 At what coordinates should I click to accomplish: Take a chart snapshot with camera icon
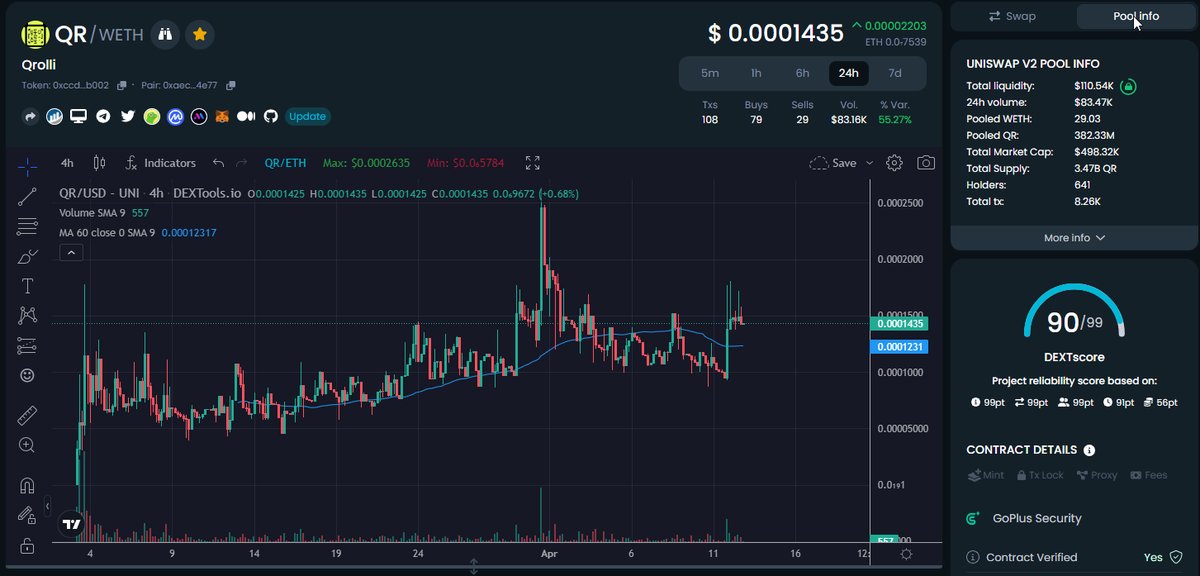[926, 162]
